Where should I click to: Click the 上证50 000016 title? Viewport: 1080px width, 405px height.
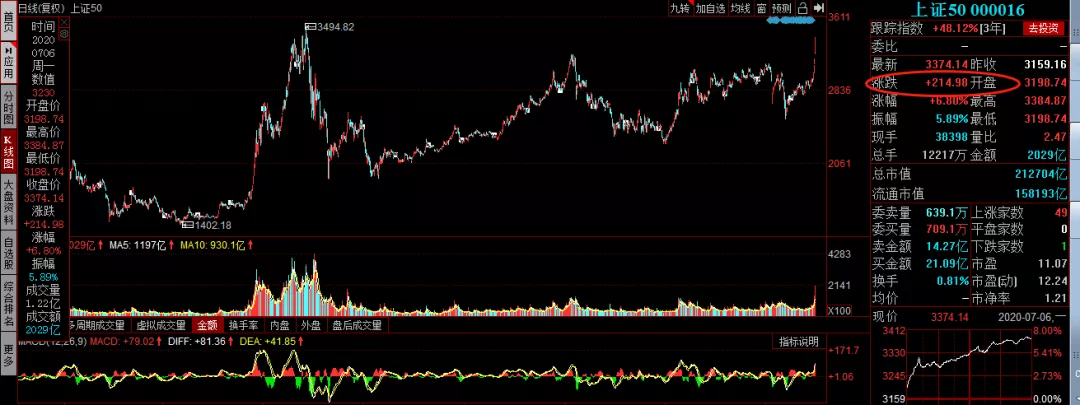coord(968,10)
